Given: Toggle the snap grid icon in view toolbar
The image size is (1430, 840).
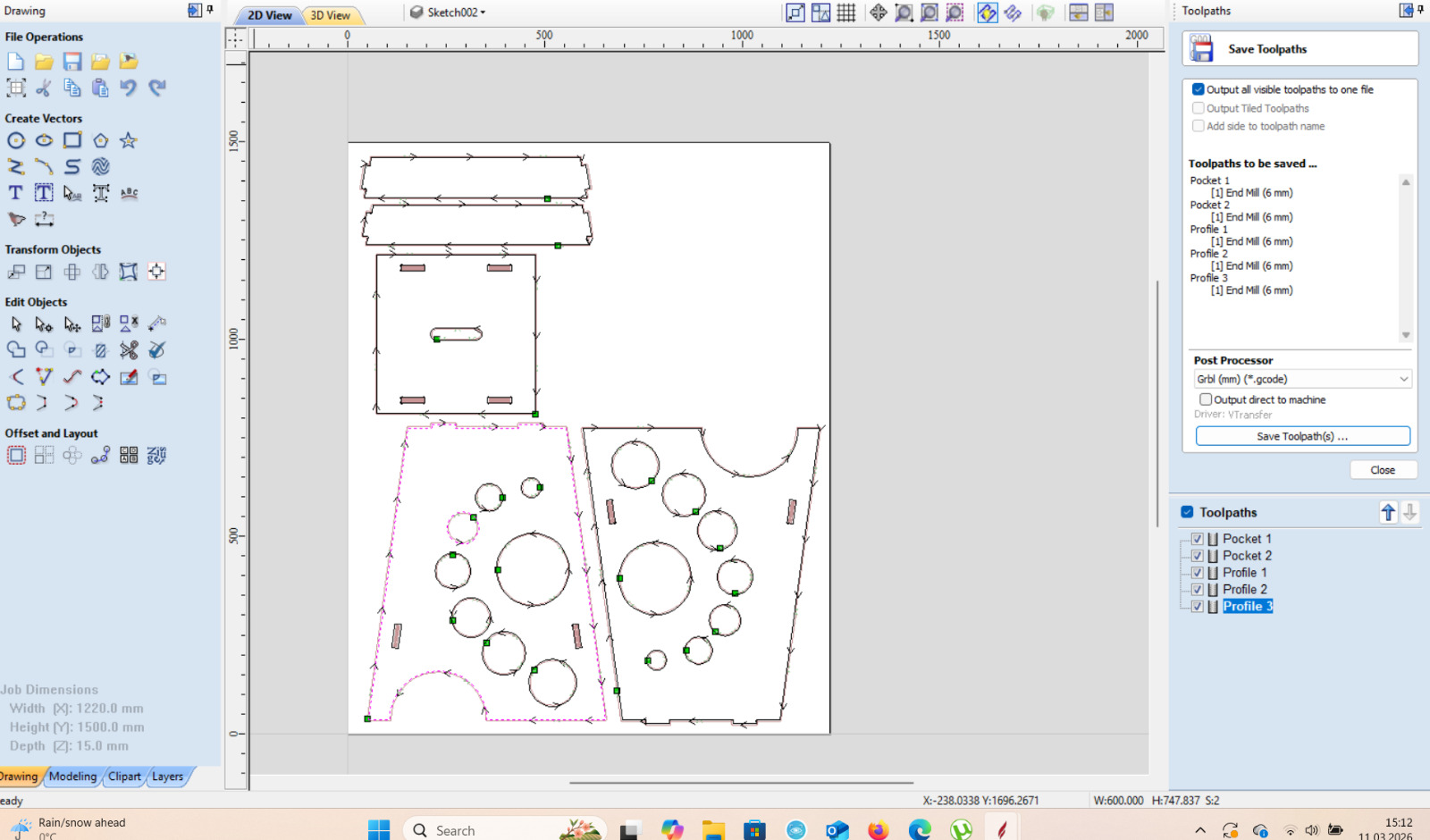Looking at the screenshot, I should coord(846,13).
